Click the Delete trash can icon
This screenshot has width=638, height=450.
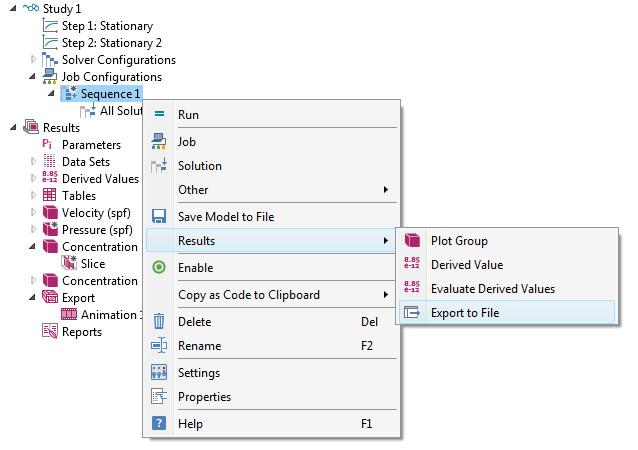click(x=159, y=321)
